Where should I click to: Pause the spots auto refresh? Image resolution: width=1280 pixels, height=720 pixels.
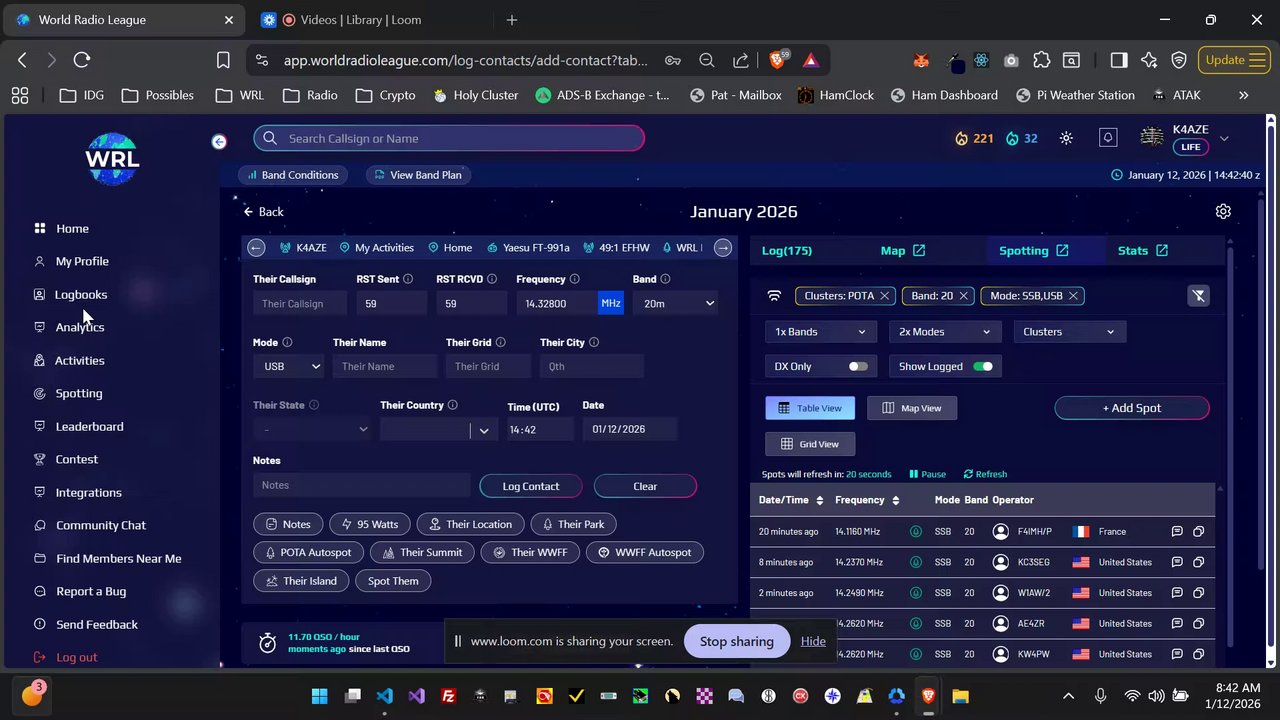click(x=927, y=474)
